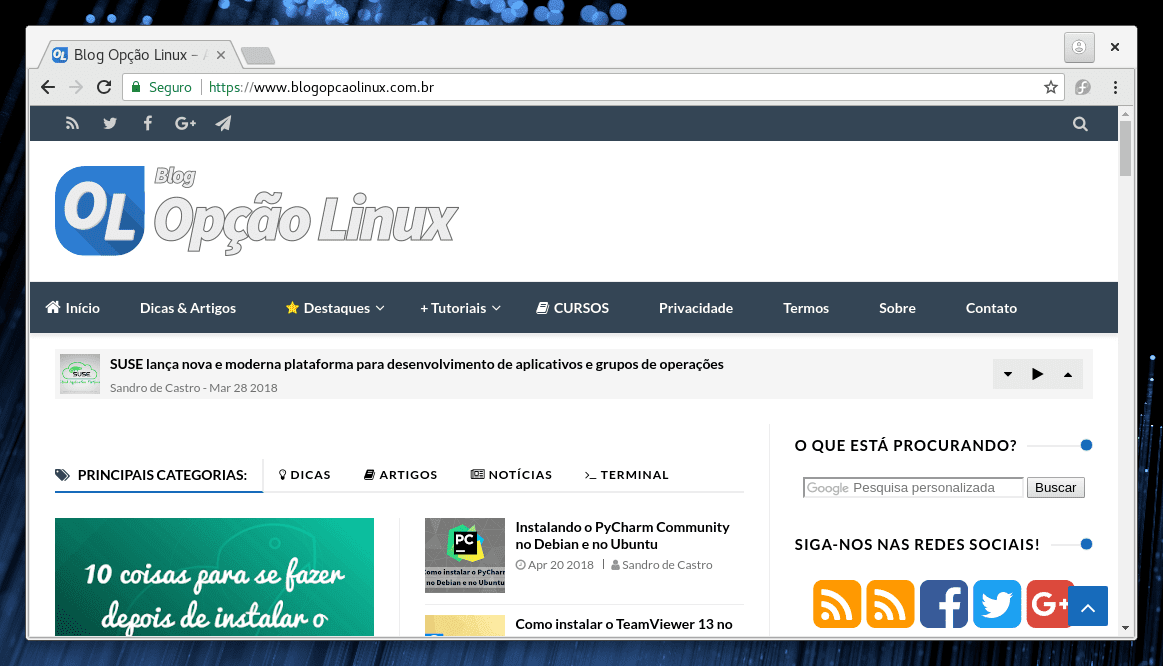1163x666 pixels.
Task: Open the Privacidade page
Action: [x=696, y=308]
